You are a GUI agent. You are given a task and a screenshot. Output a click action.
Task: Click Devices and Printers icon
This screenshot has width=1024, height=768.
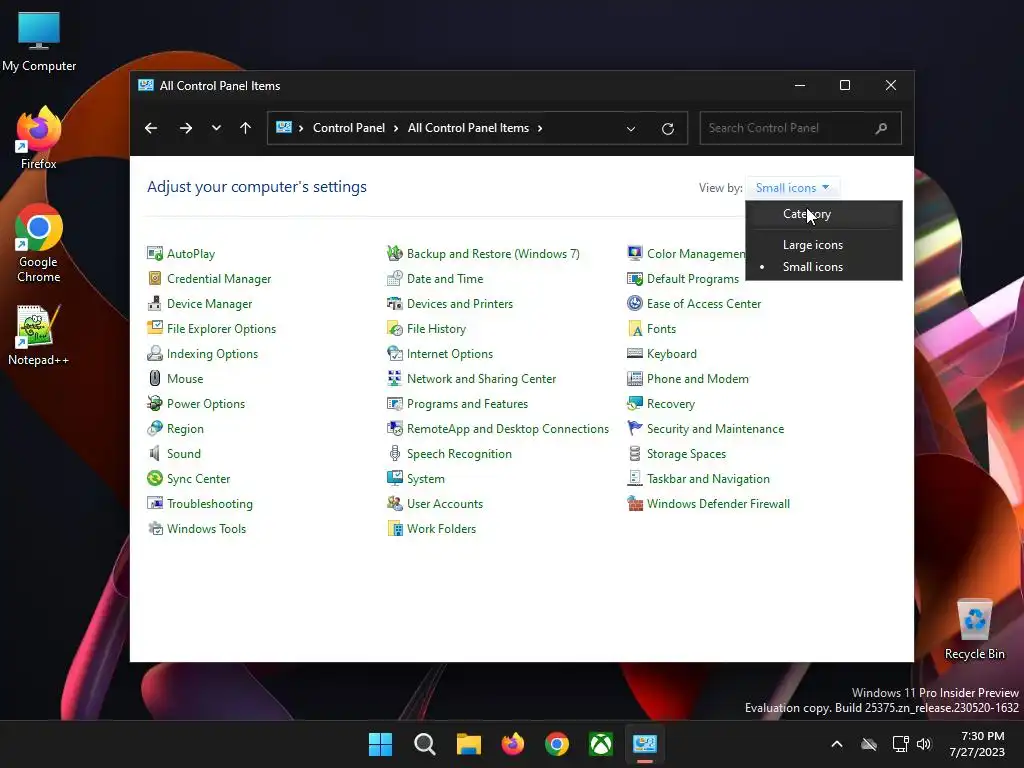(394, 303)
